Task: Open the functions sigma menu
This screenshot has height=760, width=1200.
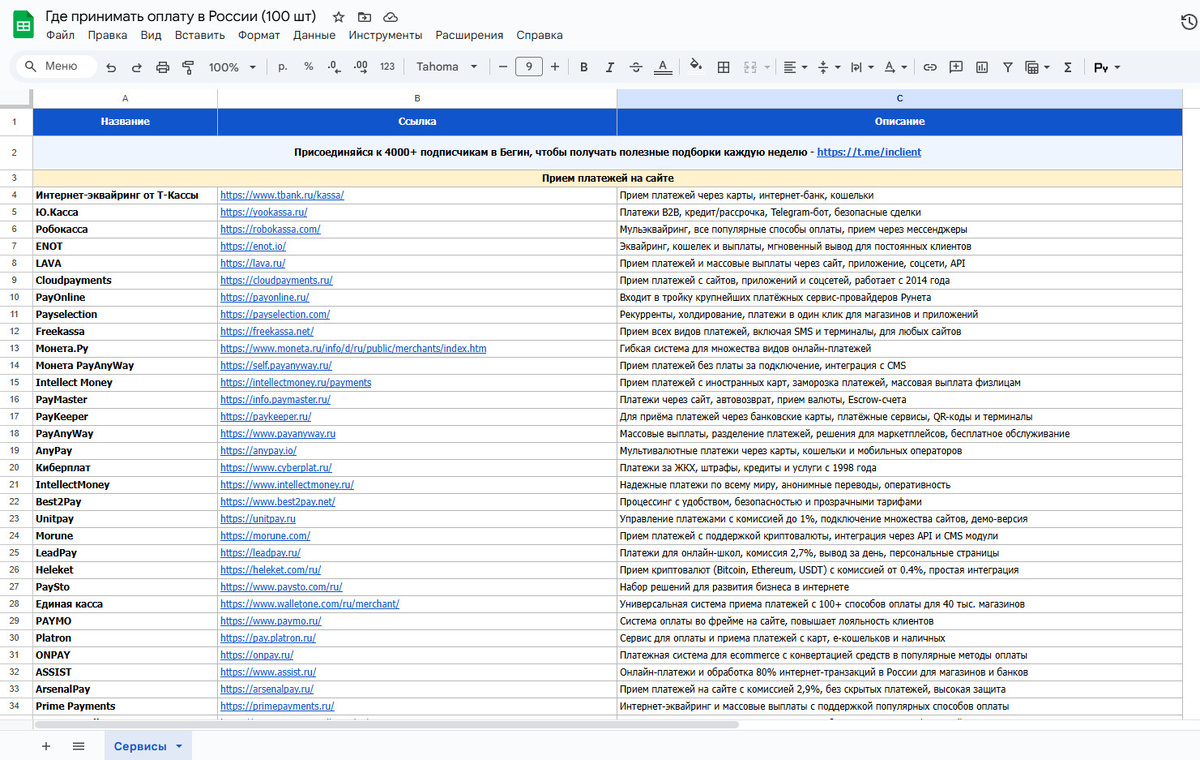Action: pyautogui.click(x=1068, y=67)
